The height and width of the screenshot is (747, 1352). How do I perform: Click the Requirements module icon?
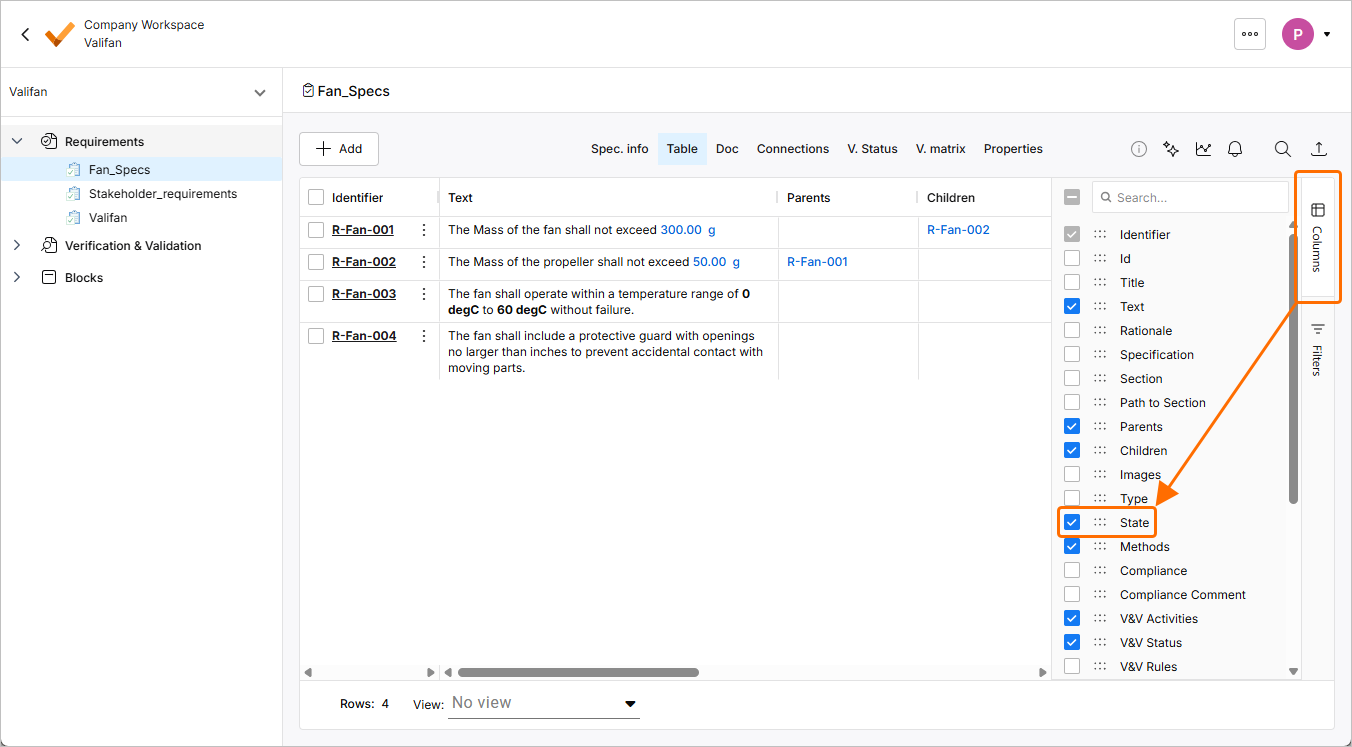point(49,141)
